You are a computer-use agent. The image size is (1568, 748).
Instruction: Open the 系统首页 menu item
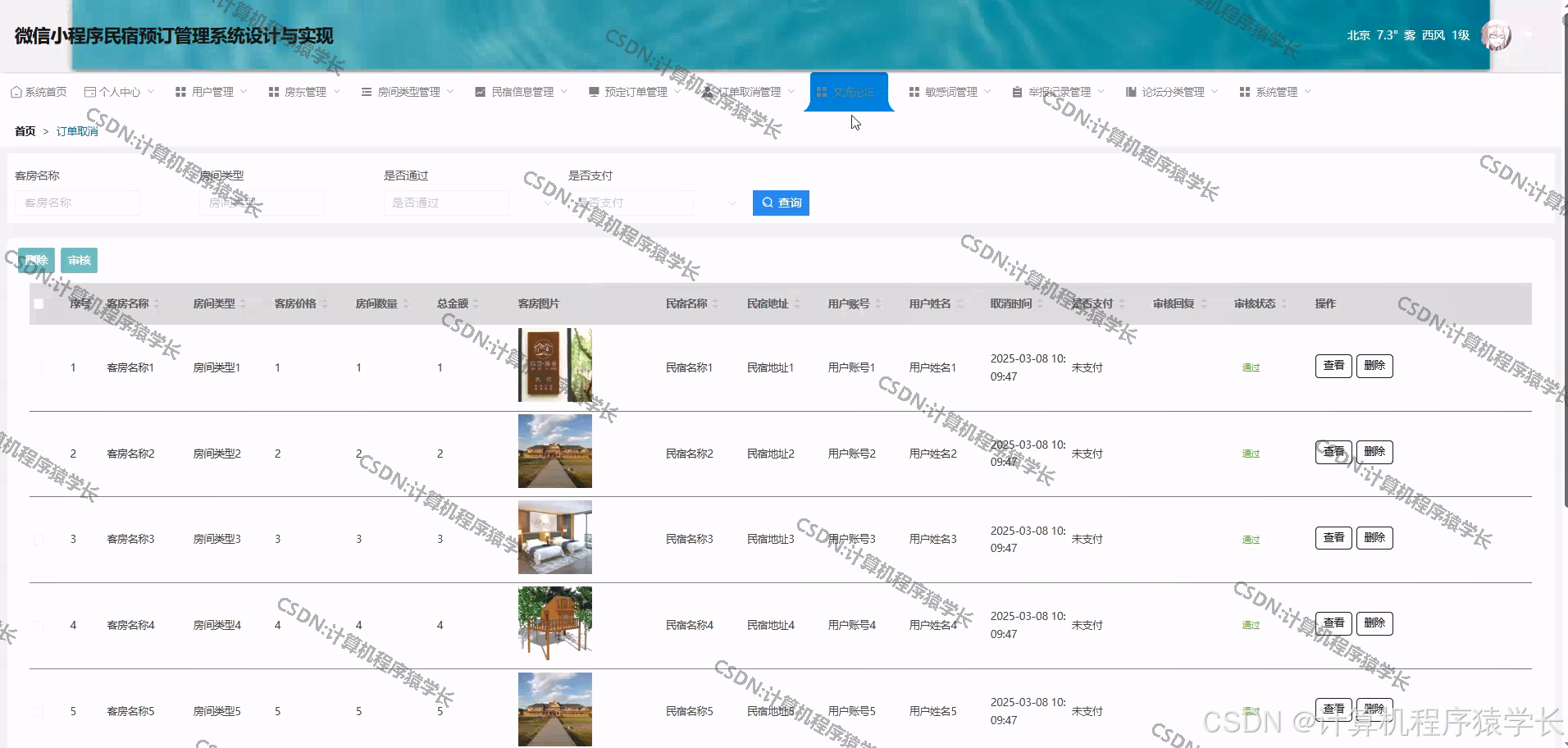[x=39, y=92]
